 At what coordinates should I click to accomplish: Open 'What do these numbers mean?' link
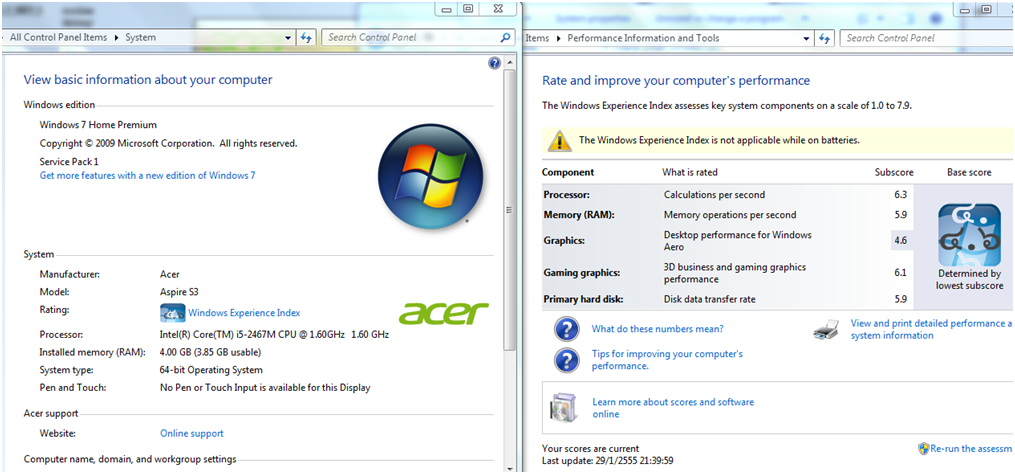[x=658, y=329]
